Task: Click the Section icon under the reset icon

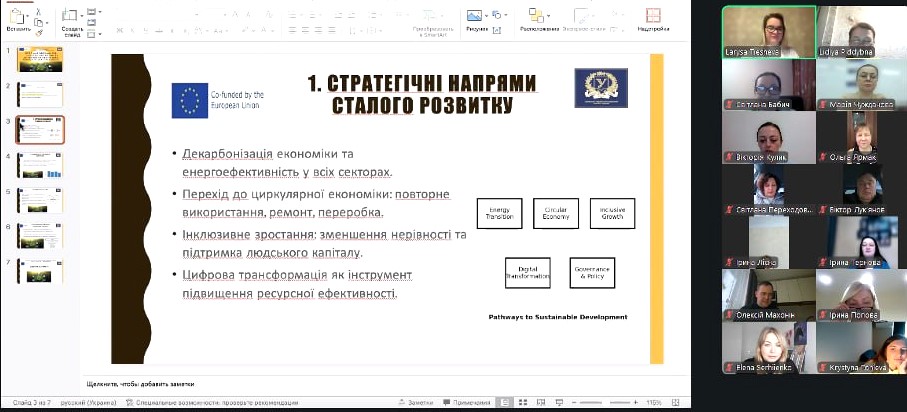Action: 91,34
